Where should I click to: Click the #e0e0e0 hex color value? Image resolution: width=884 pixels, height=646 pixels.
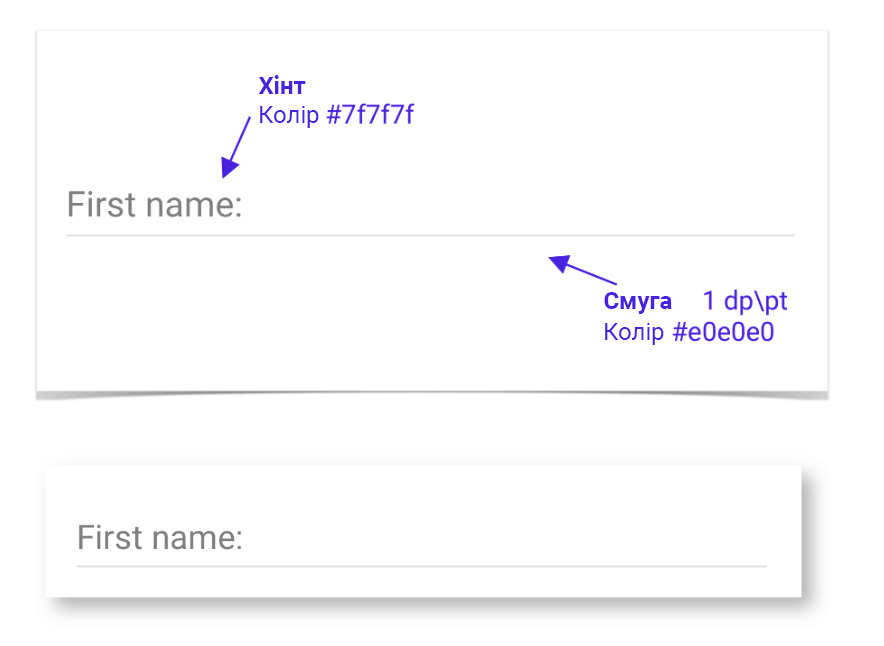point(723,332)
